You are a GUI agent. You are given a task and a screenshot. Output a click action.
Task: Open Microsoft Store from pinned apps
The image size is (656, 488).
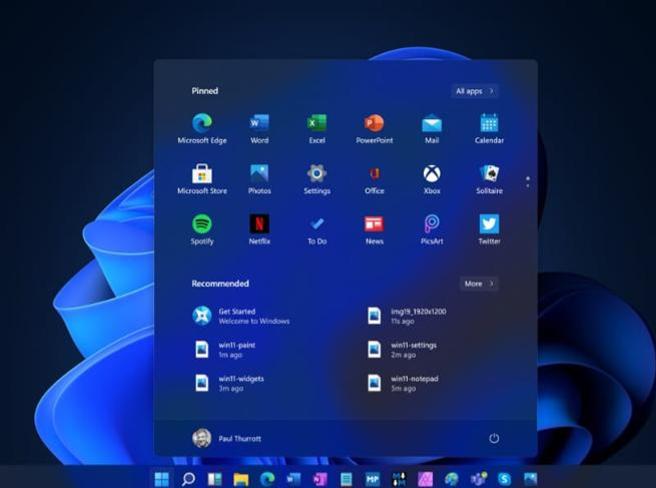202,174
